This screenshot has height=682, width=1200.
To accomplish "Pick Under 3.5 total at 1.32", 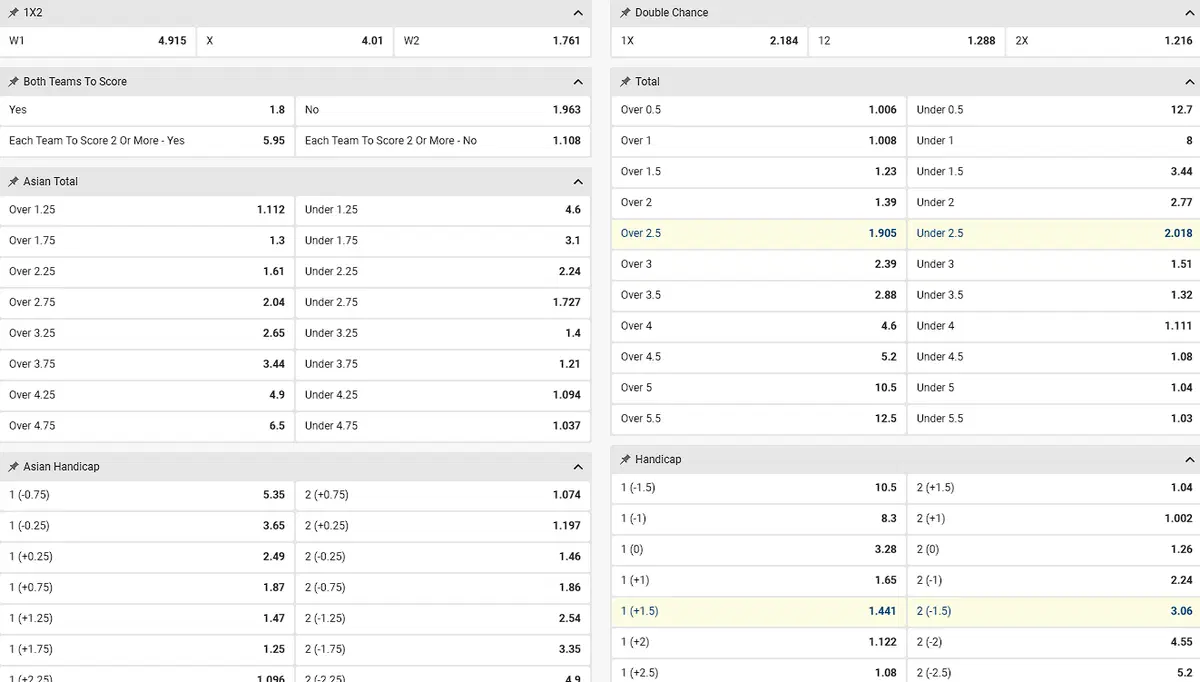I will pyautogui.click(x=1054, y=295).
